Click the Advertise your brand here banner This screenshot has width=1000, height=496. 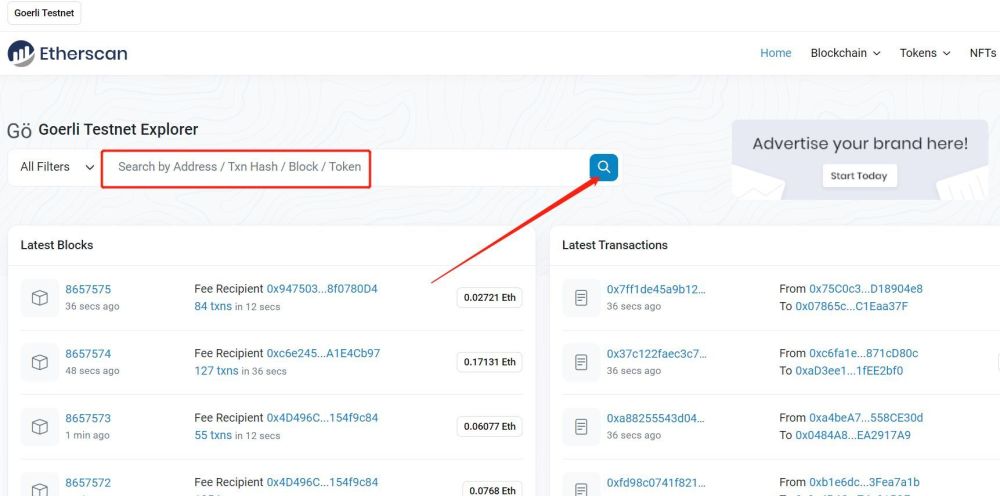(x=860, y=159)
